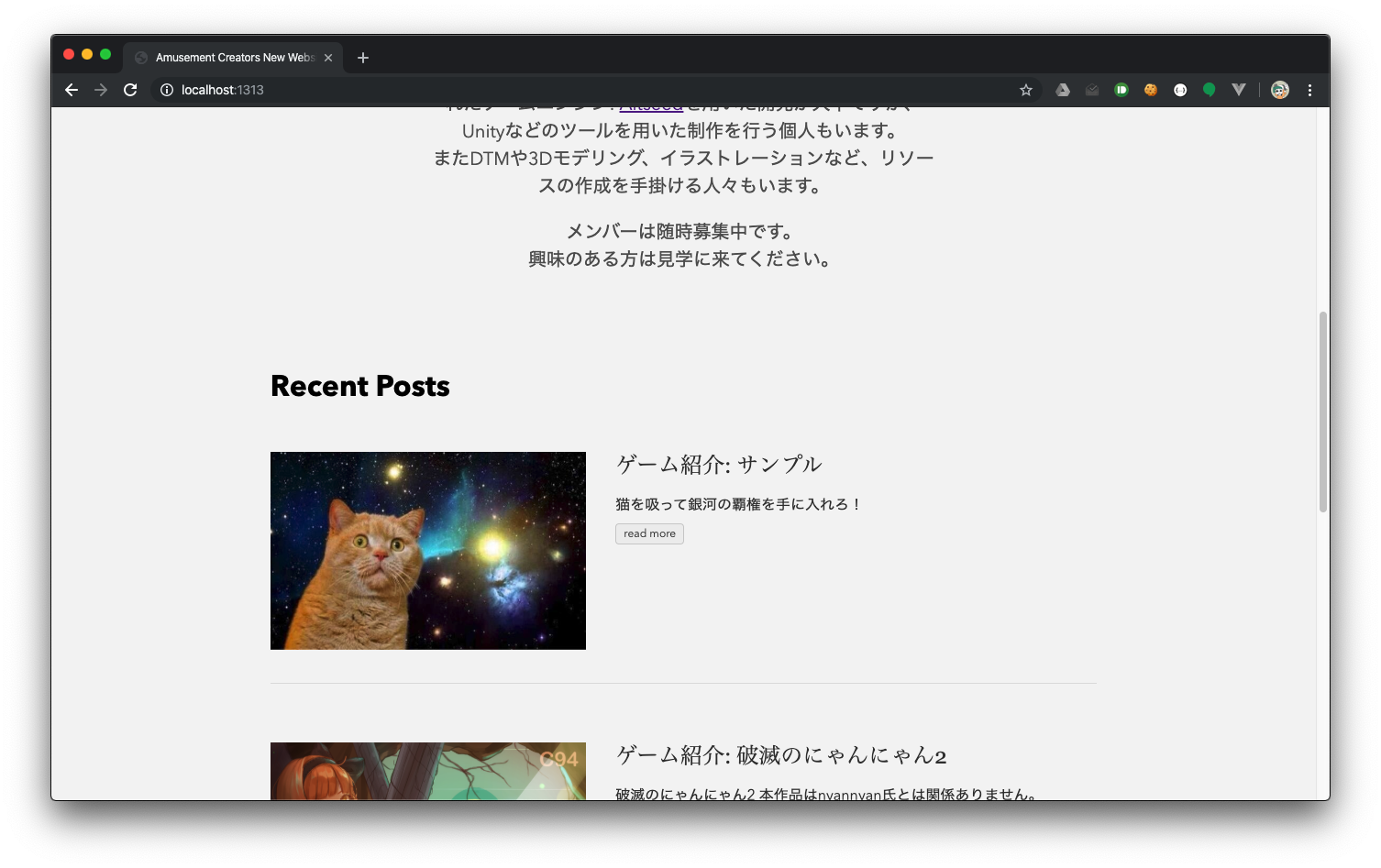The image size is (1381, 868).
Task: Open the cookie editor extension
Action: (1151, 90)
